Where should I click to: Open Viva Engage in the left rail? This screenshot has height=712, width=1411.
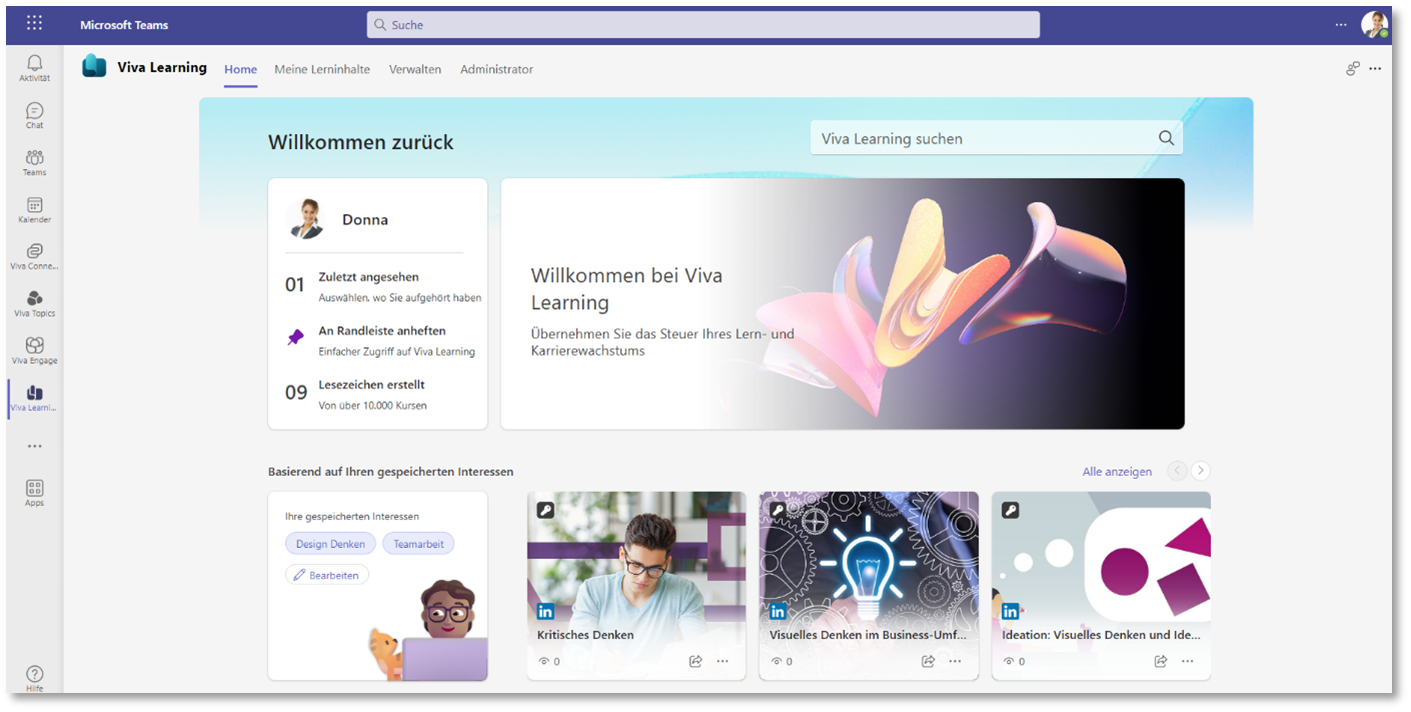click(x=35, y=350)
